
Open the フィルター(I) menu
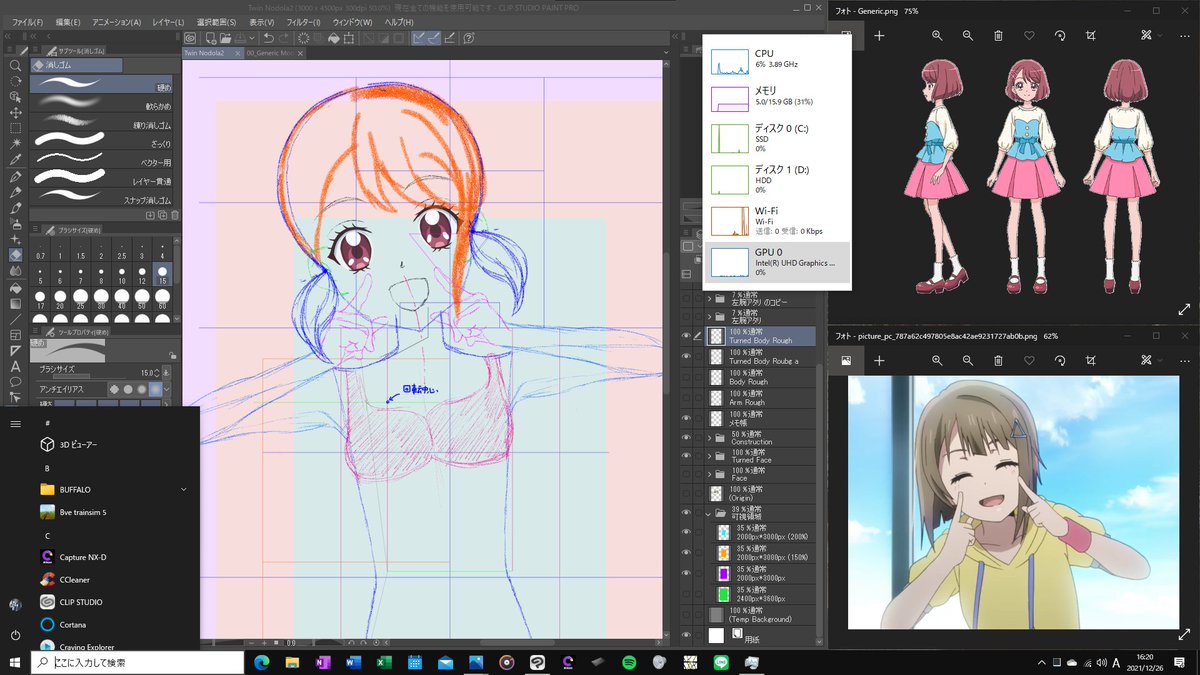point(304,22)
